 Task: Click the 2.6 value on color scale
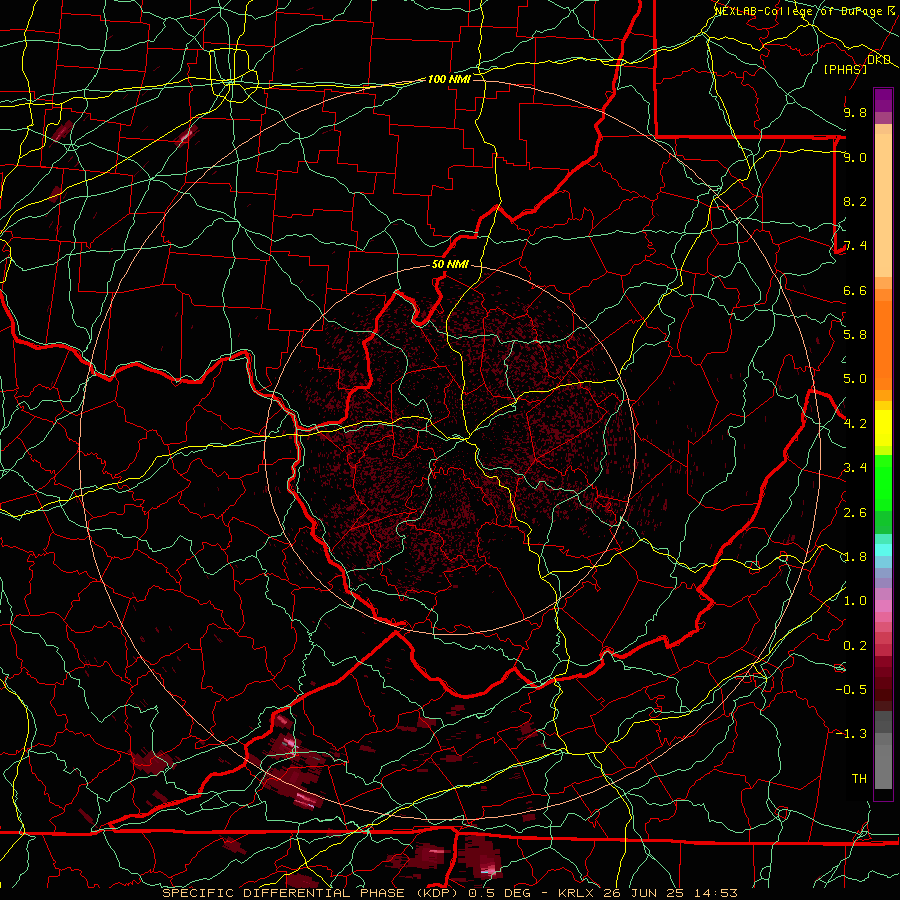coord(855,512)
